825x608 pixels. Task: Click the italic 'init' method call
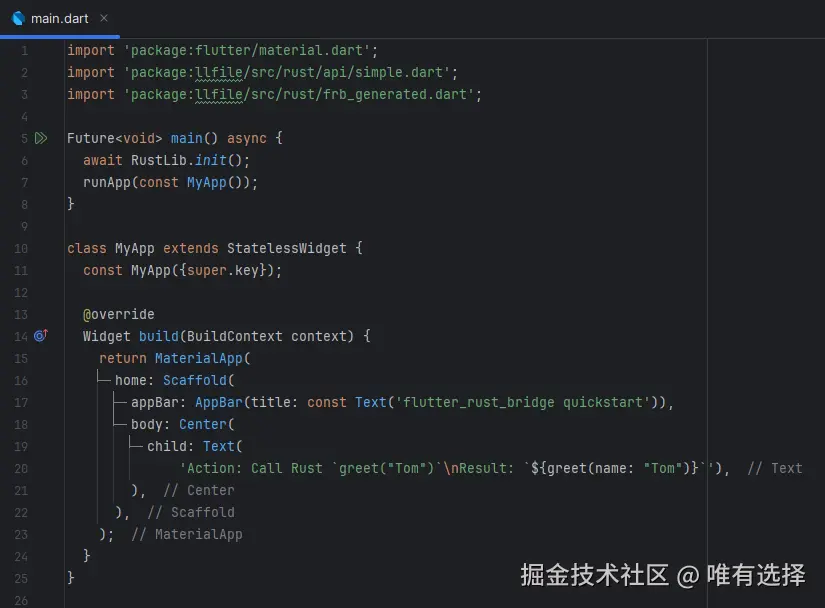click(x=210, y=160)
